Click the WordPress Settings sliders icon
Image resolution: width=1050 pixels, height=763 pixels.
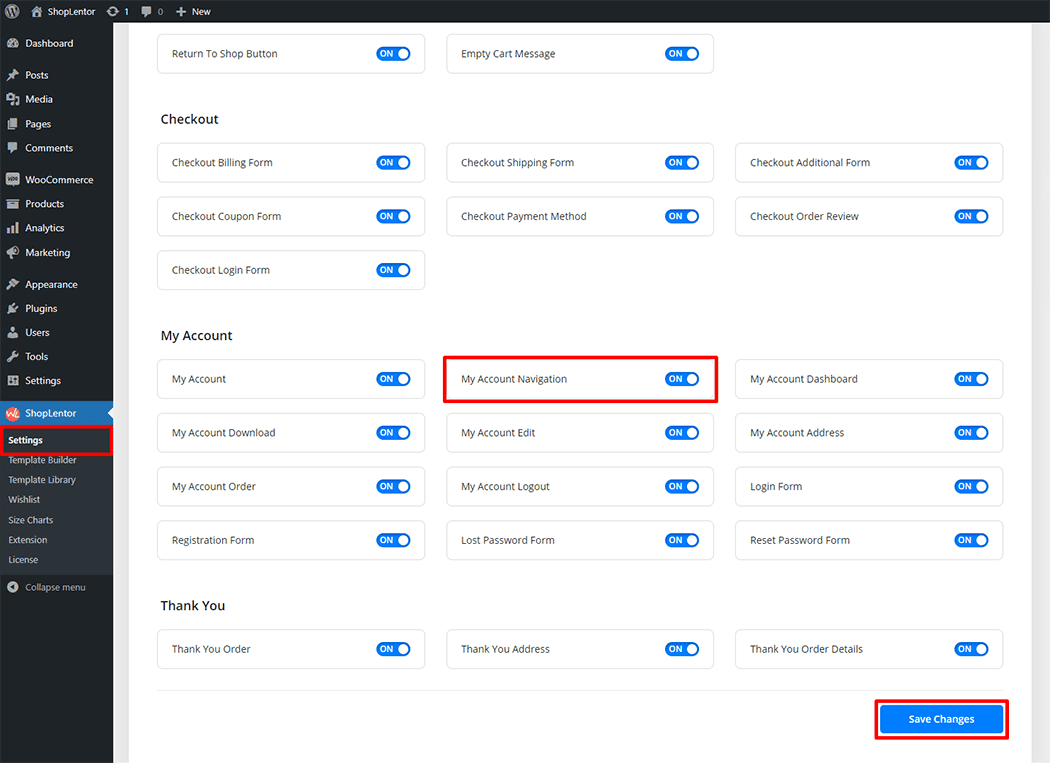tap(13, 380)
